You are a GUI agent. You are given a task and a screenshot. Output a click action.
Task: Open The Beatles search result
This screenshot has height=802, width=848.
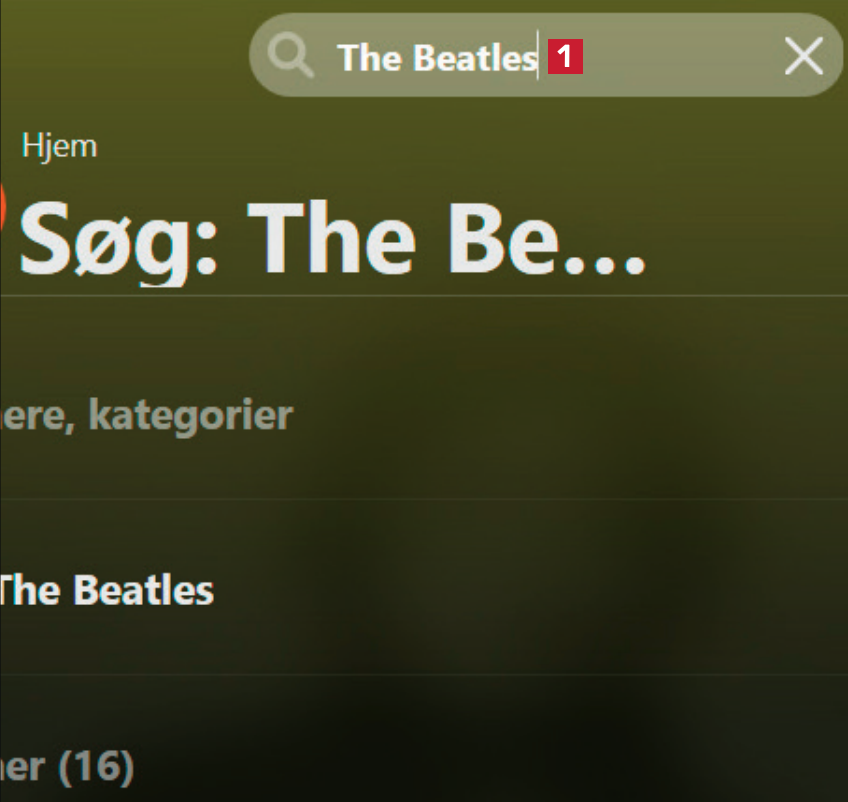tap(105, 590)
